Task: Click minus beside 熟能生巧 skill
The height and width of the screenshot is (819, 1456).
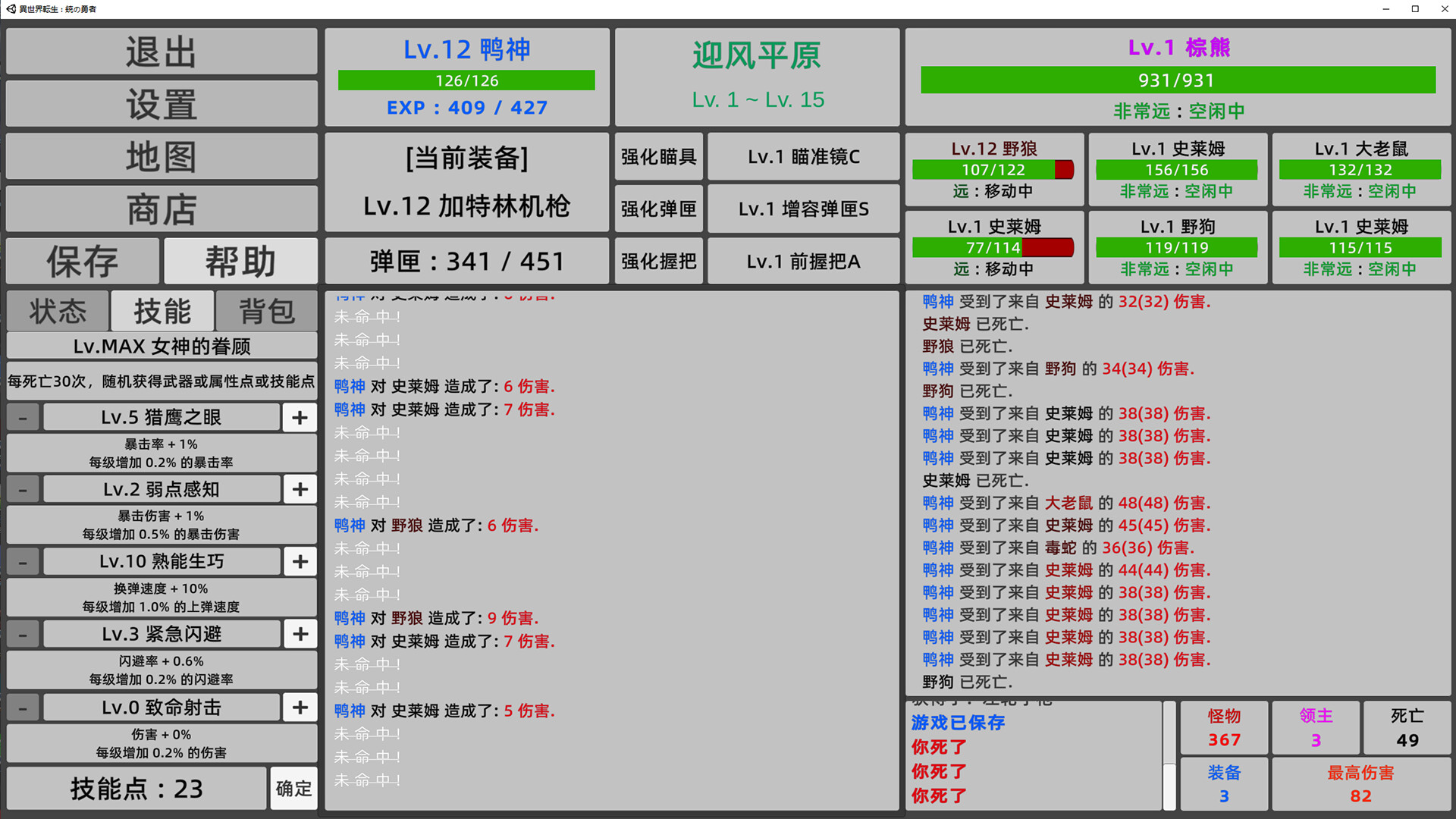Action: [x=23, y=562]
